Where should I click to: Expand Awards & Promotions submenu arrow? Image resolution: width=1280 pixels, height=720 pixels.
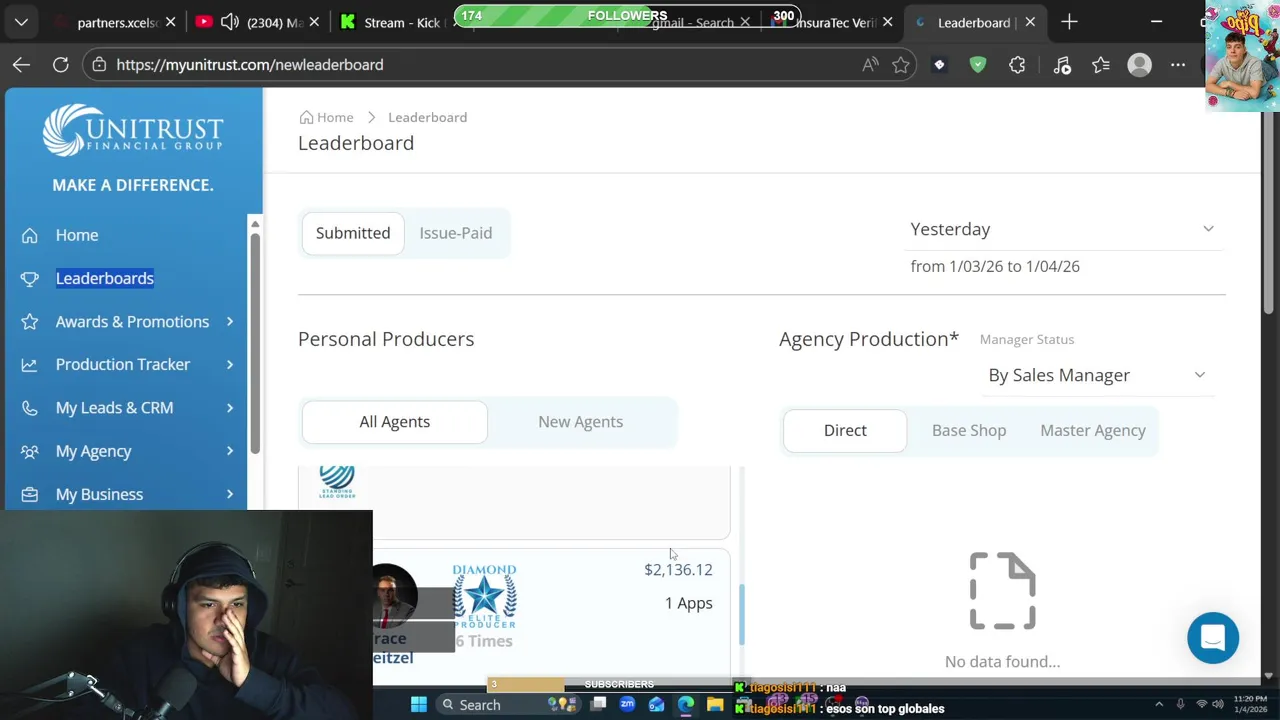230,322
